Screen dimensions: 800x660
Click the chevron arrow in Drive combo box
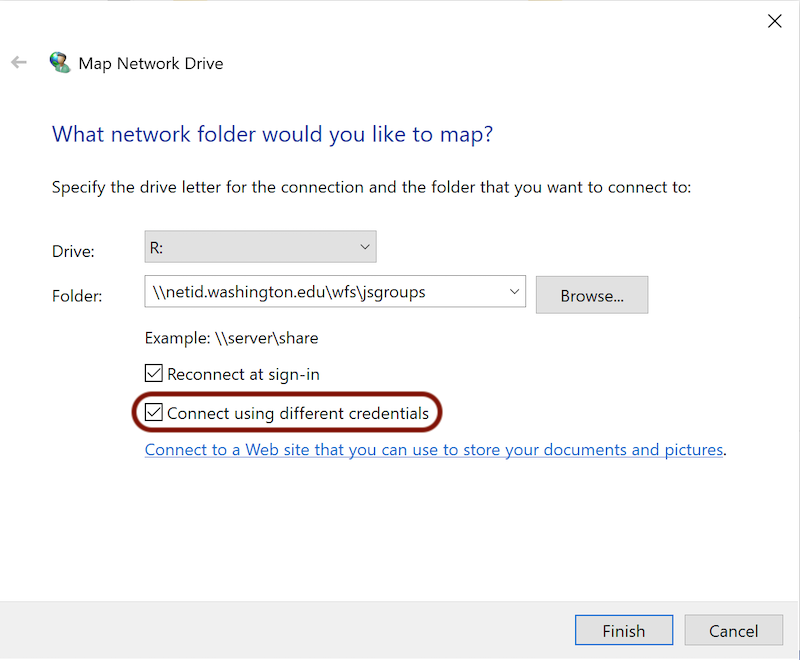(365, 247)
